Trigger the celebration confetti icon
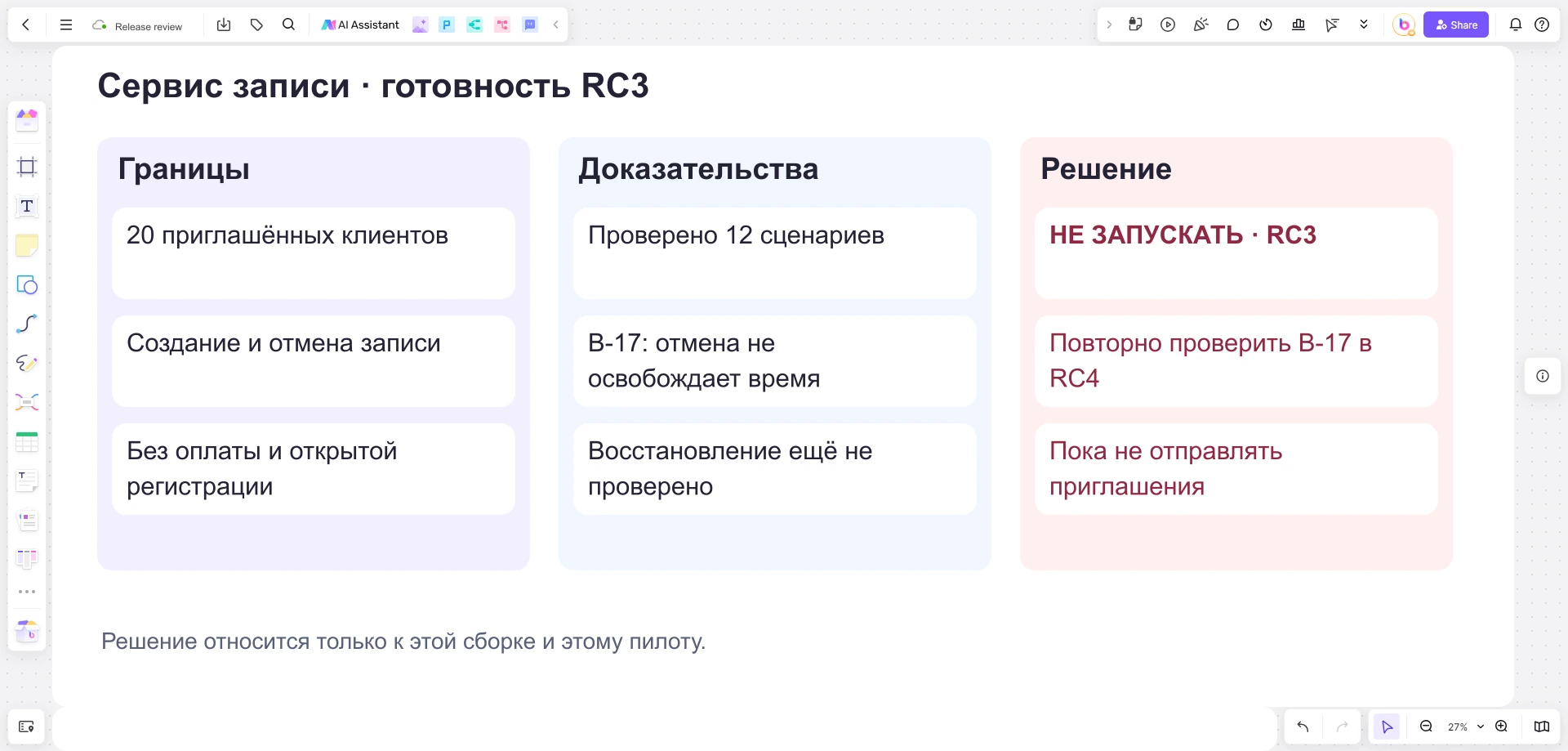Viewport: 1568px width, 751px height. point(1200,25)
